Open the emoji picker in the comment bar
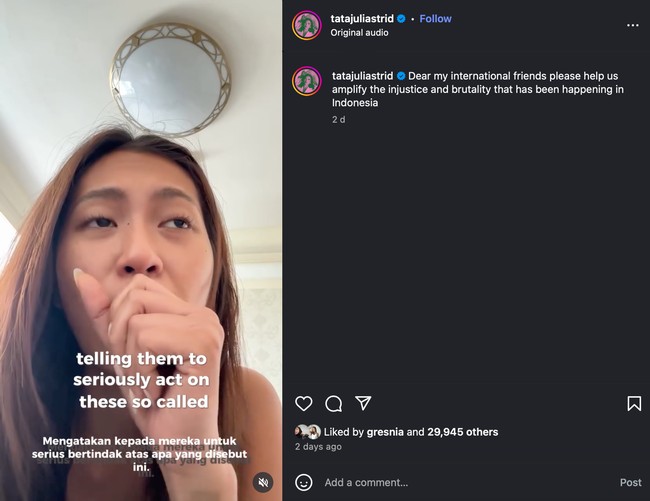Screen dimensions: 650x501 (x=304, y=482)
